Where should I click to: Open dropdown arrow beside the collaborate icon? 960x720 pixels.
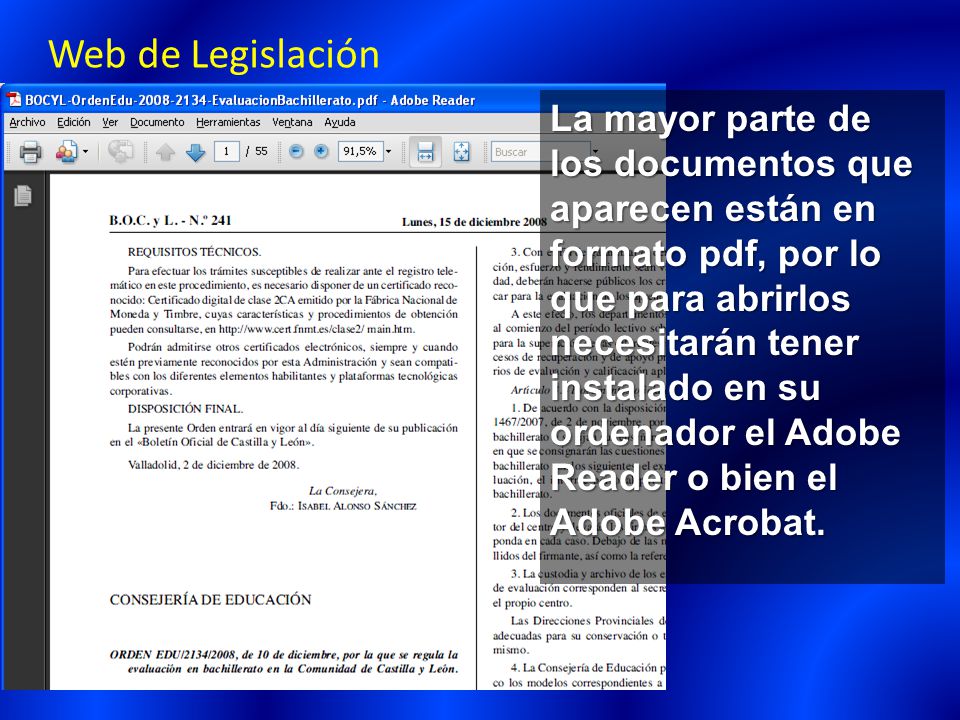pyautogui.click(x=86, y=151)
